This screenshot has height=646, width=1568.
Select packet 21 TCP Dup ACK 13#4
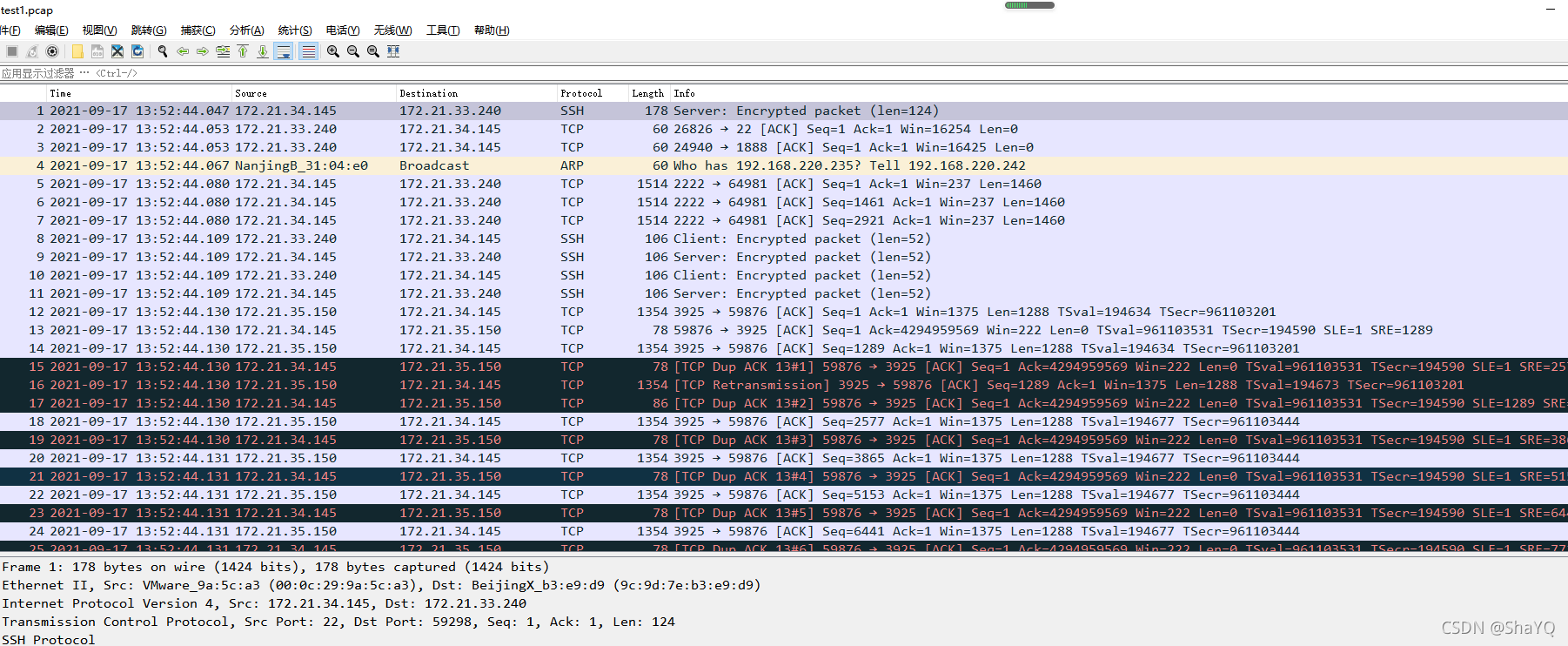[x=784, y=476]
